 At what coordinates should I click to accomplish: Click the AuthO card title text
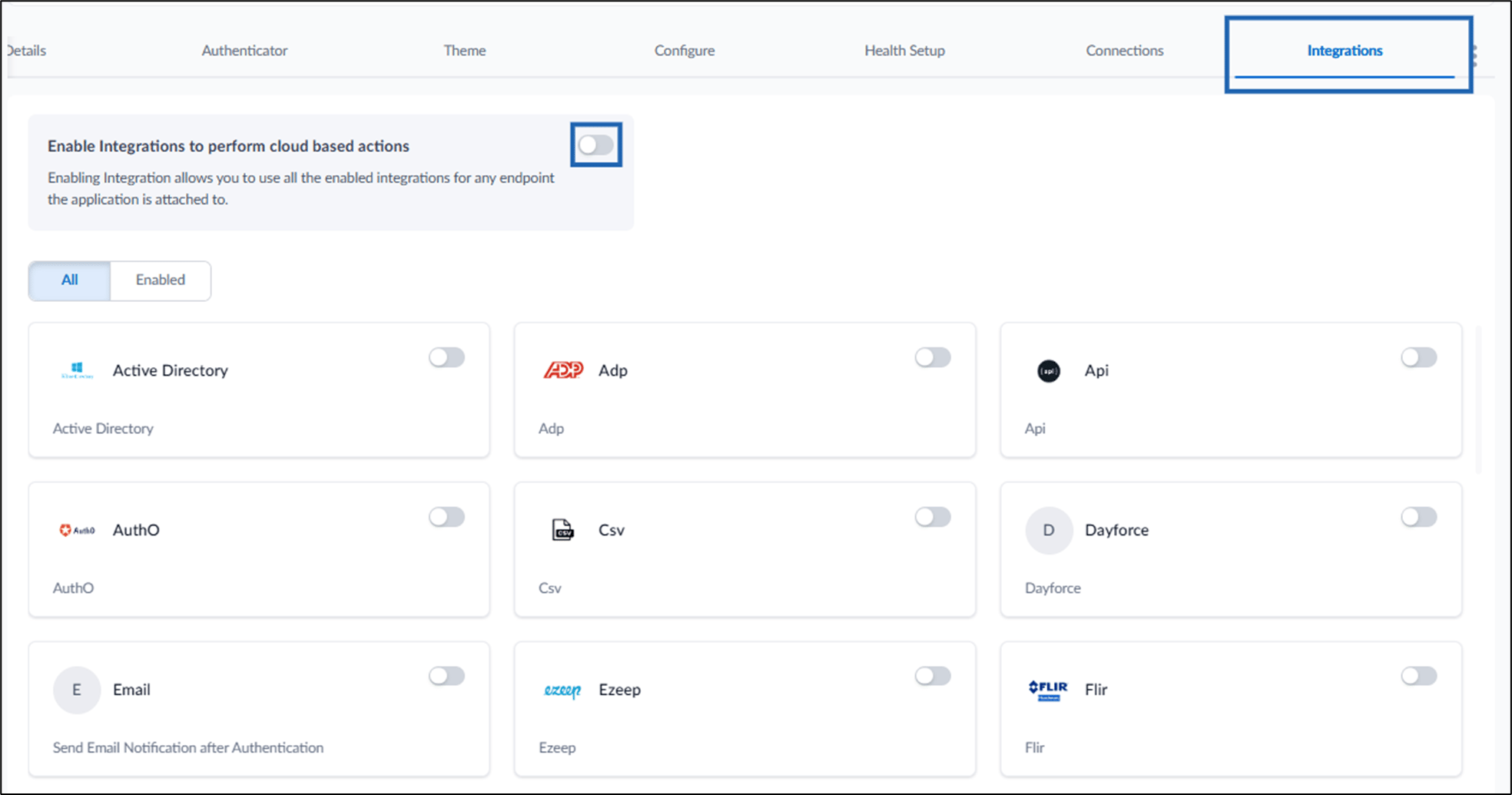[x=136, y=530]
